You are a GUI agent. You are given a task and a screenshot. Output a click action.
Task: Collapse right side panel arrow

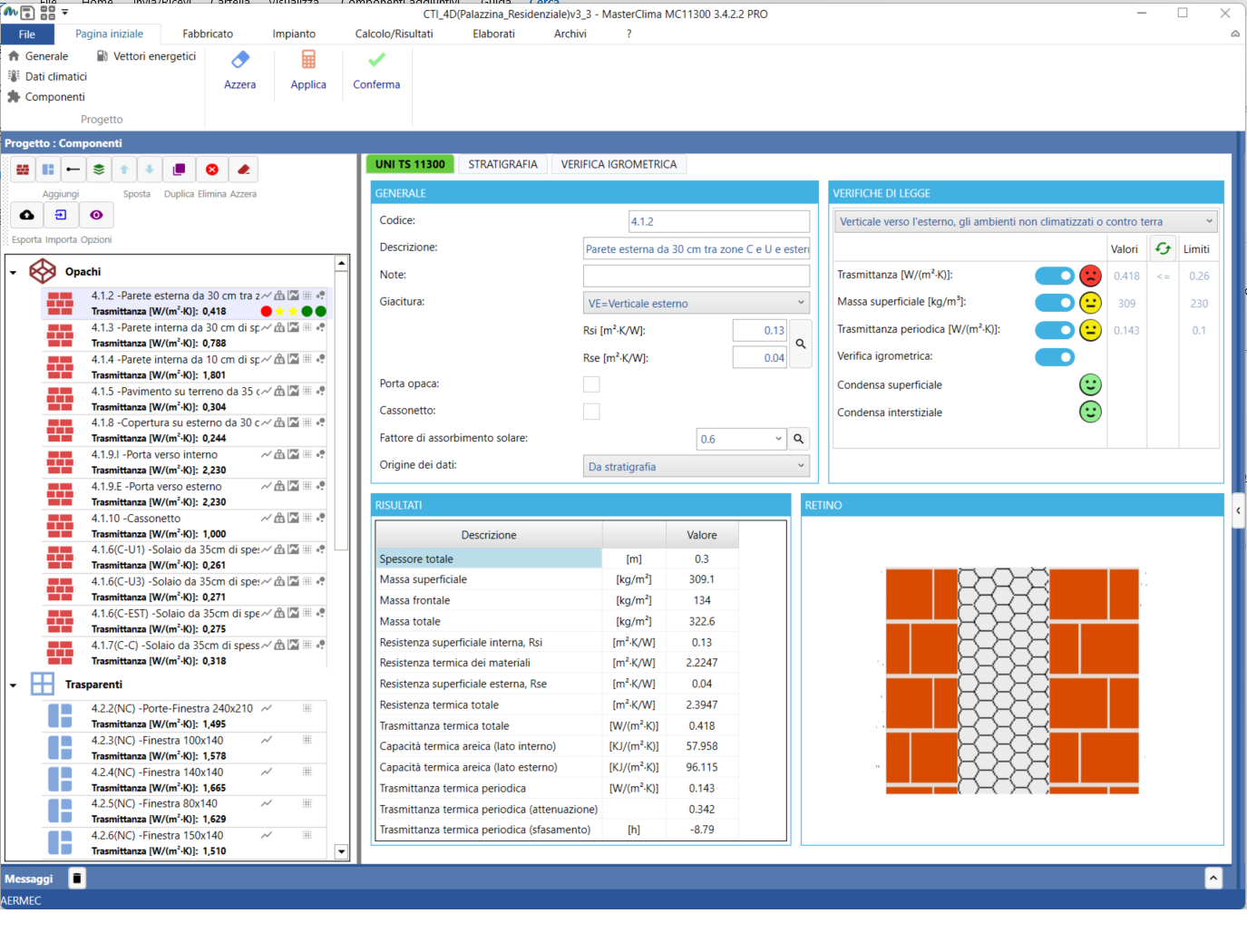[x=1238, y=510]
